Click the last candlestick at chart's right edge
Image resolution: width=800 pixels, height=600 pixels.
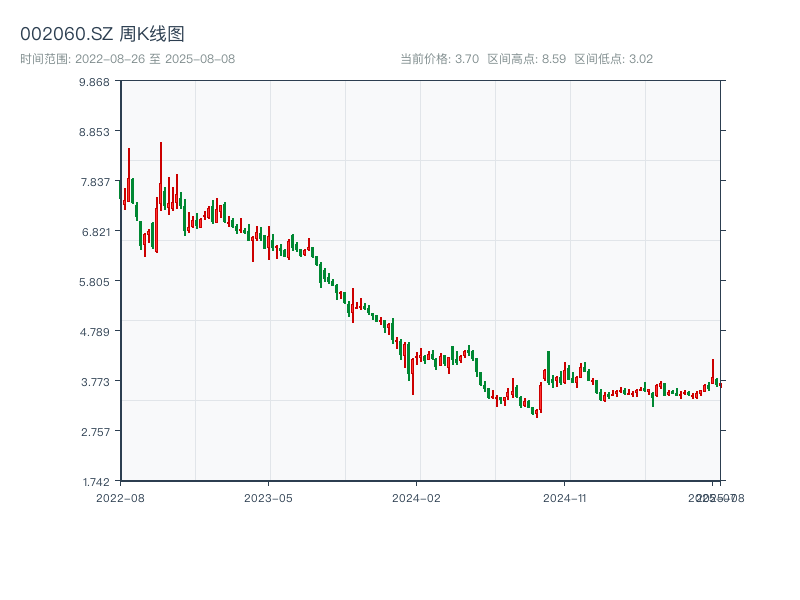(x=721, y=384)
